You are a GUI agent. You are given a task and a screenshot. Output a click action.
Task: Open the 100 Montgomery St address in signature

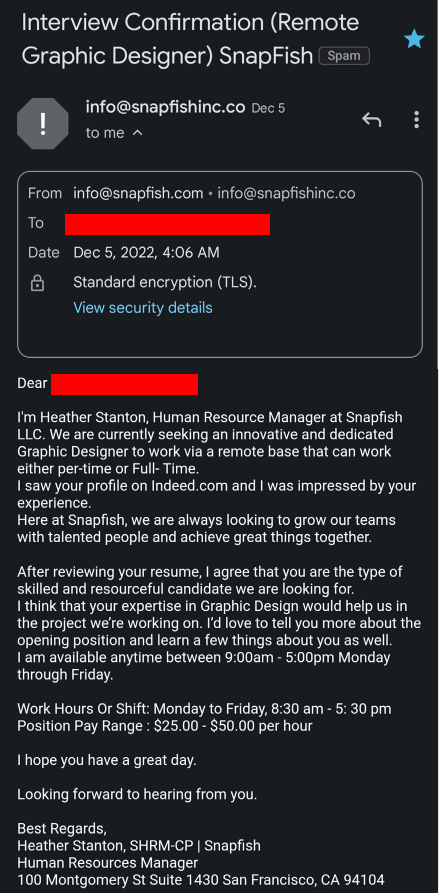[201, 879]
